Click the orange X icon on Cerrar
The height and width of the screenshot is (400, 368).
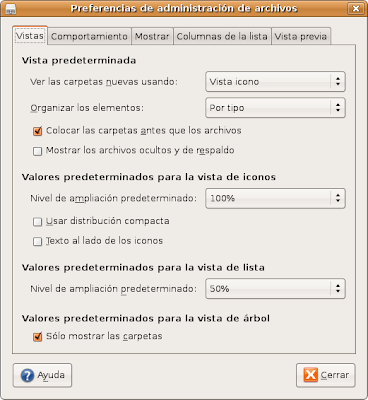(311, 375)
